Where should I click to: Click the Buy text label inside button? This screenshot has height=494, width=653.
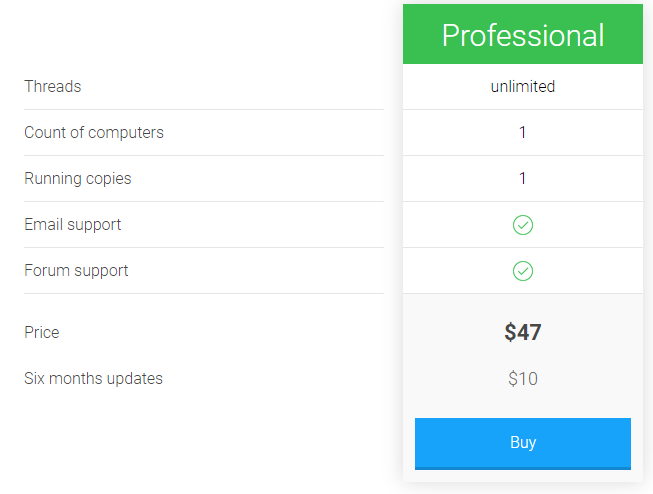[523, 442]
